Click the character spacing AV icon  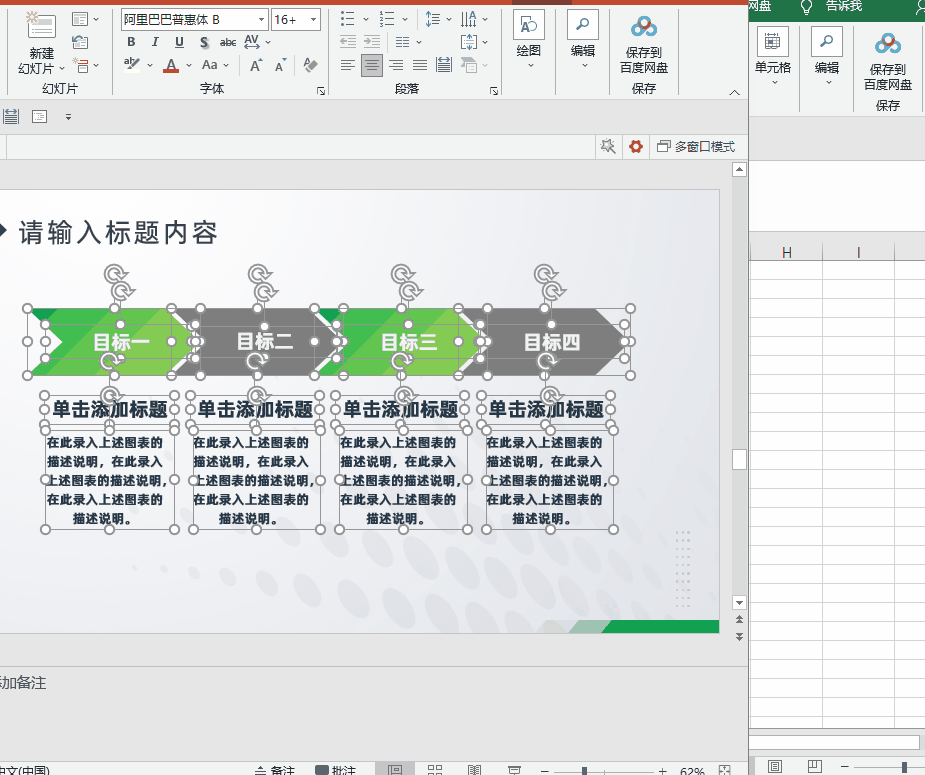[x=252, y=42]
